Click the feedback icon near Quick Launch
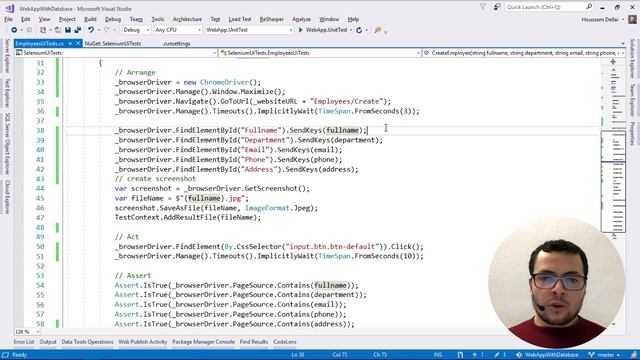 click(x=497, y=7)
